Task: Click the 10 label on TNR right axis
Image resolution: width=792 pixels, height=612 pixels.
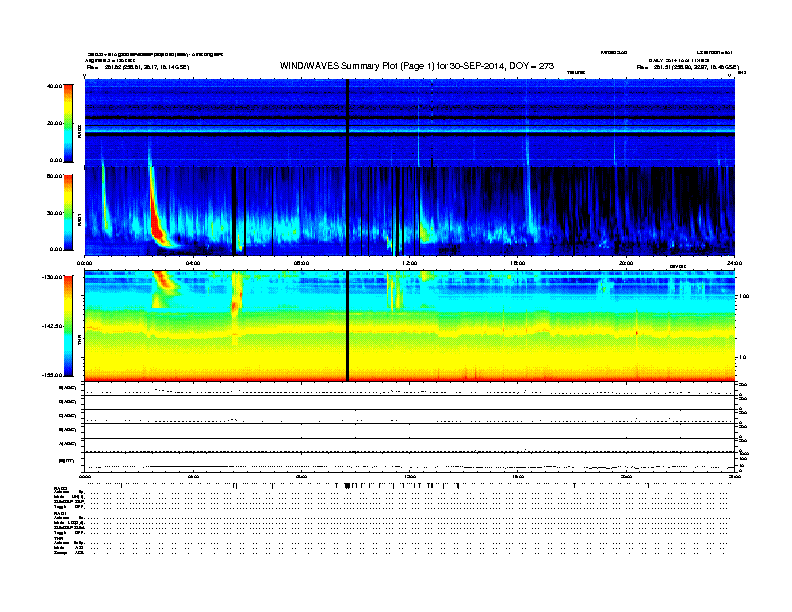Action: pyautogui.click(x=742, y=357)
